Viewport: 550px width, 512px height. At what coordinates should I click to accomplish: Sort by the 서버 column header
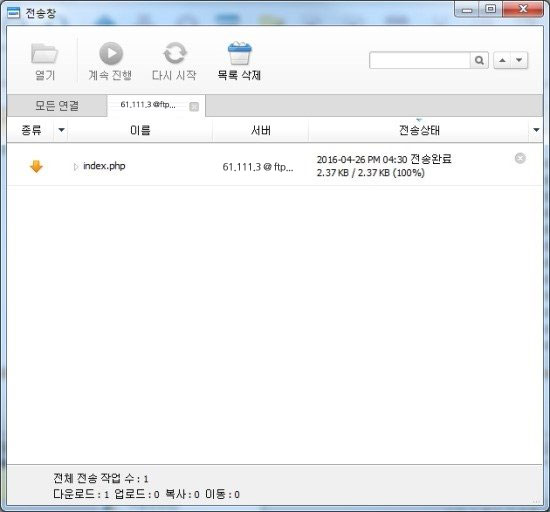(261, 130)
